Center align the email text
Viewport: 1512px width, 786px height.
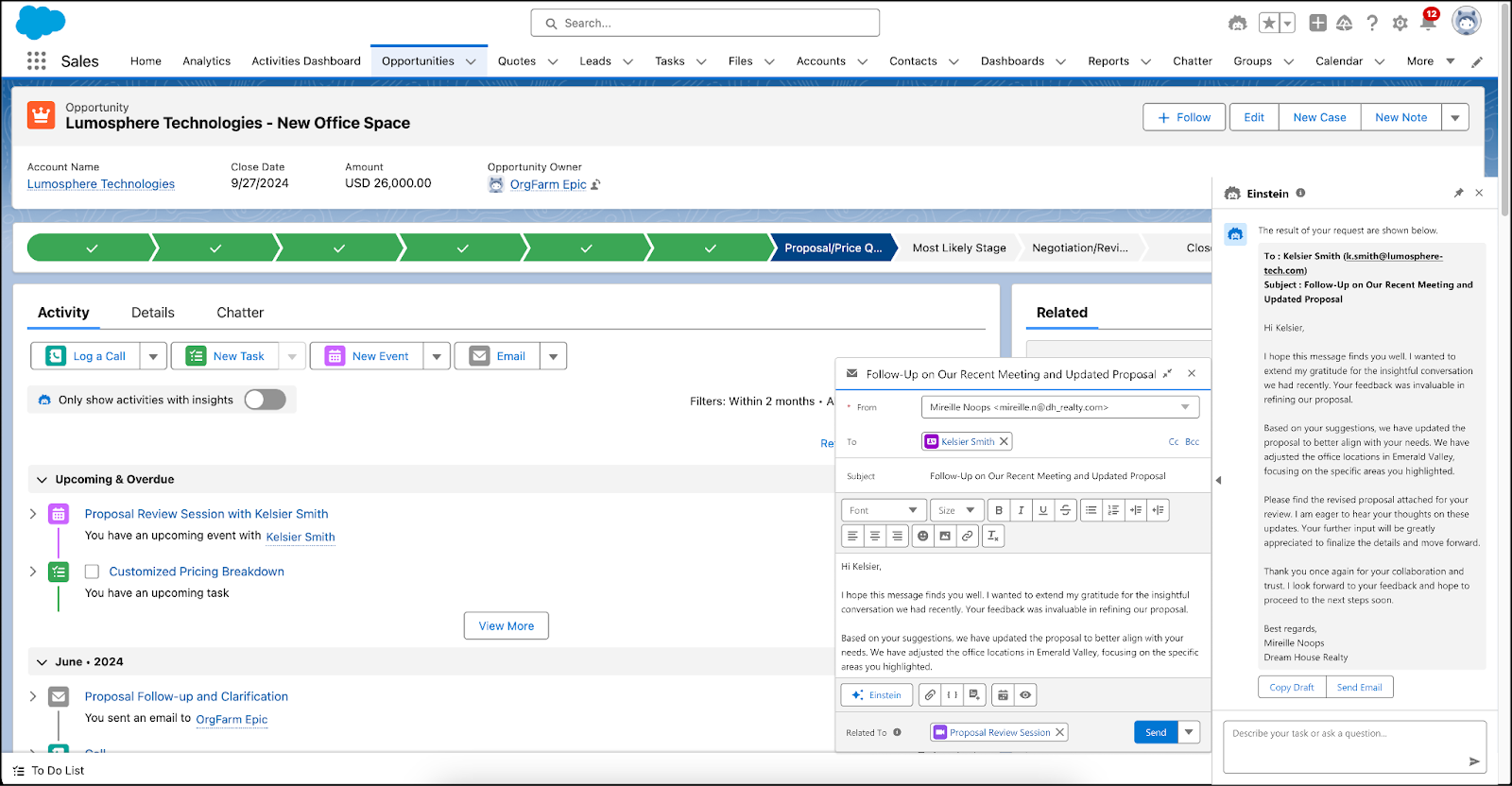pos(875,536)
